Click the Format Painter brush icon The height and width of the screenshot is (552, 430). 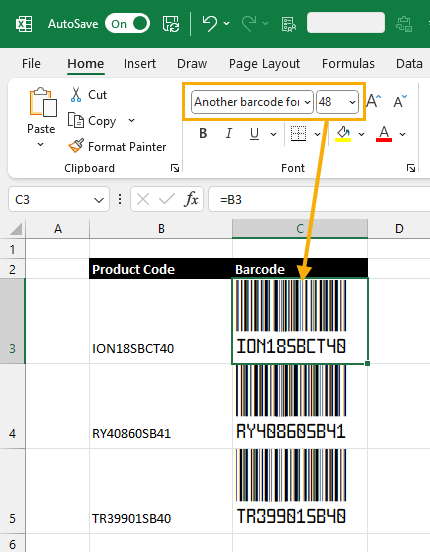pos(76,146)
